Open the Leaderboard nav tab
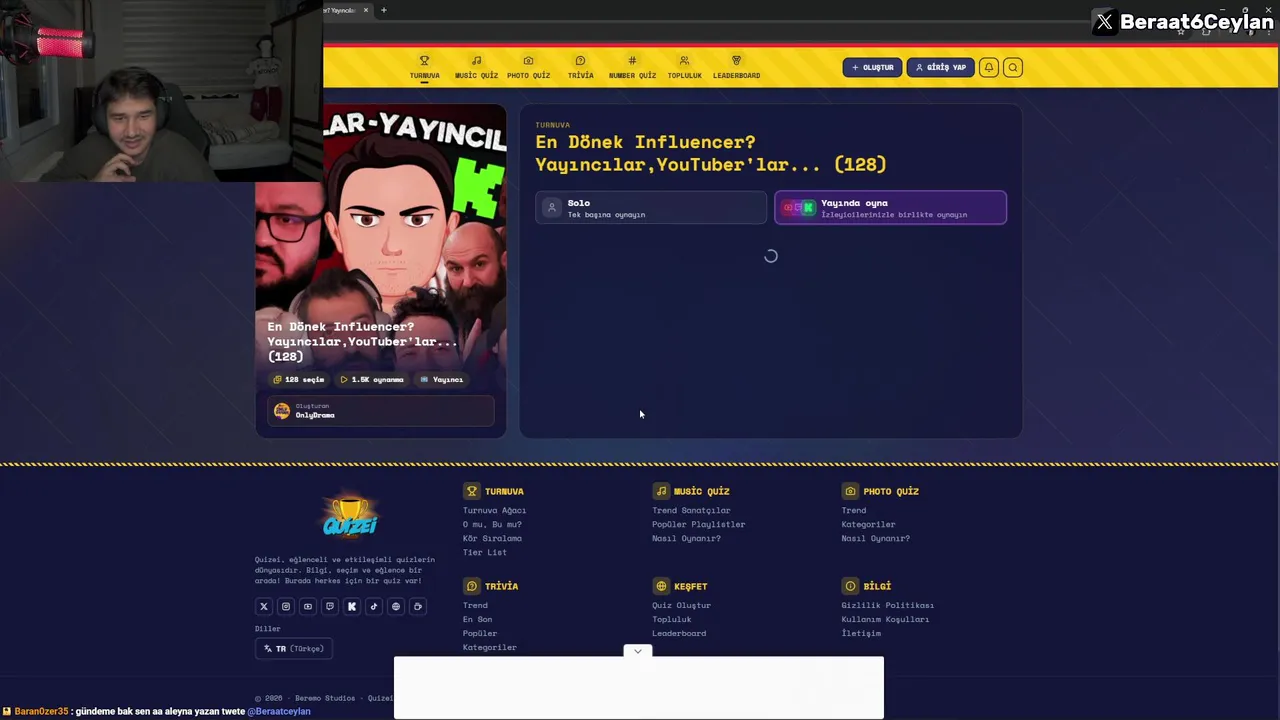 tap(736, 67)
